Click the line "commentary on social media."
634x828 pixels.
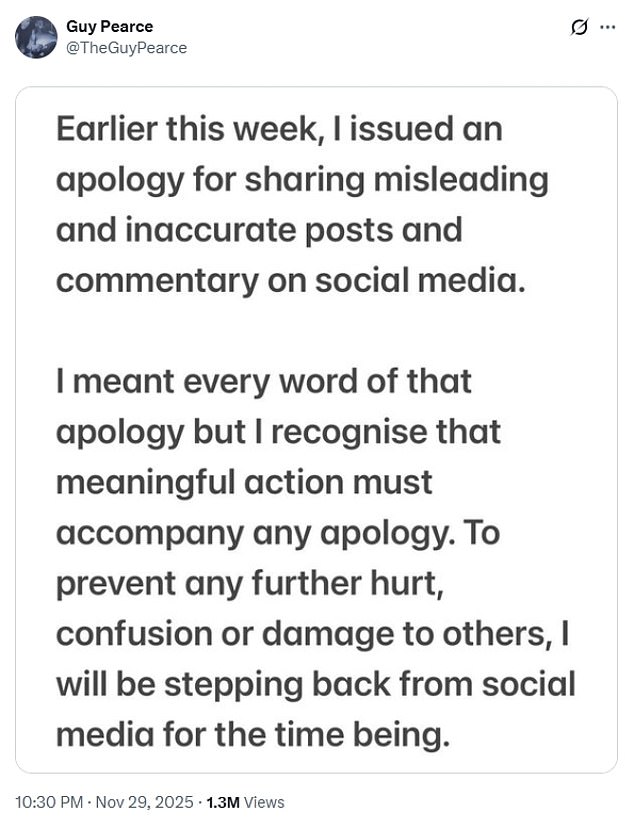[x=290, y=281]
